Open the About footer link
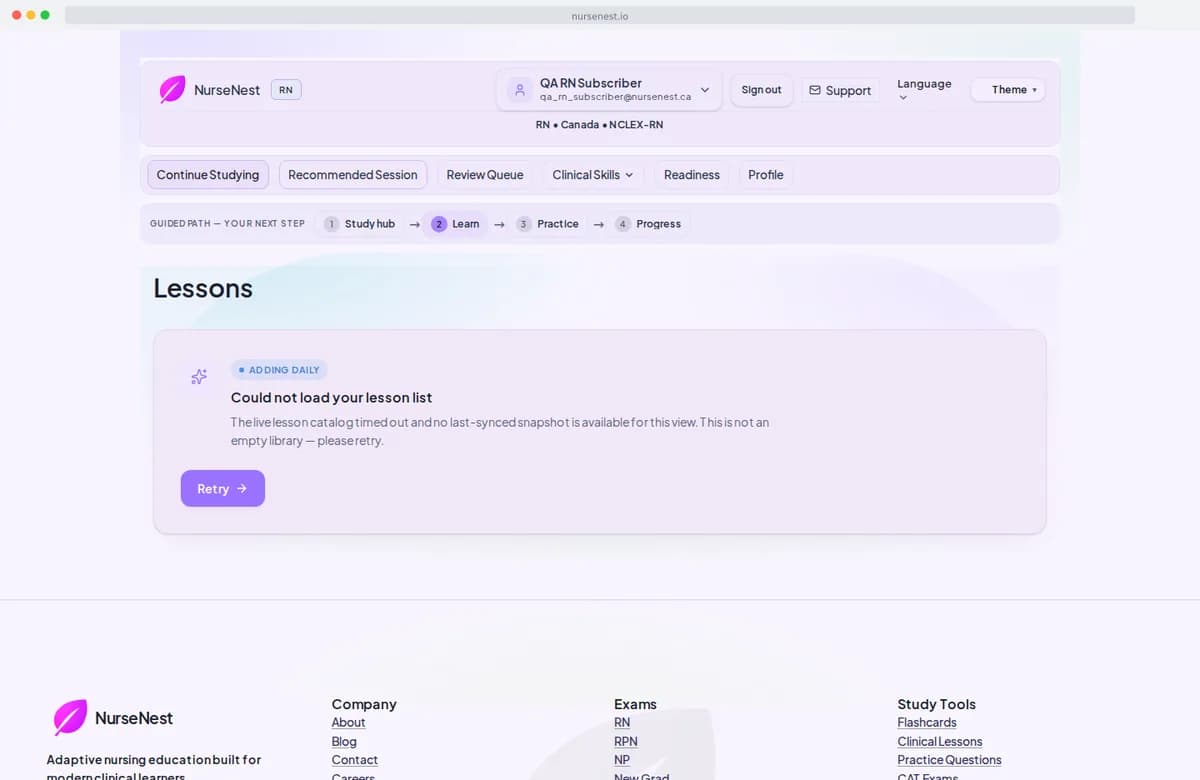The height and width of the screenshot is (780, 1200). (348, 723)
